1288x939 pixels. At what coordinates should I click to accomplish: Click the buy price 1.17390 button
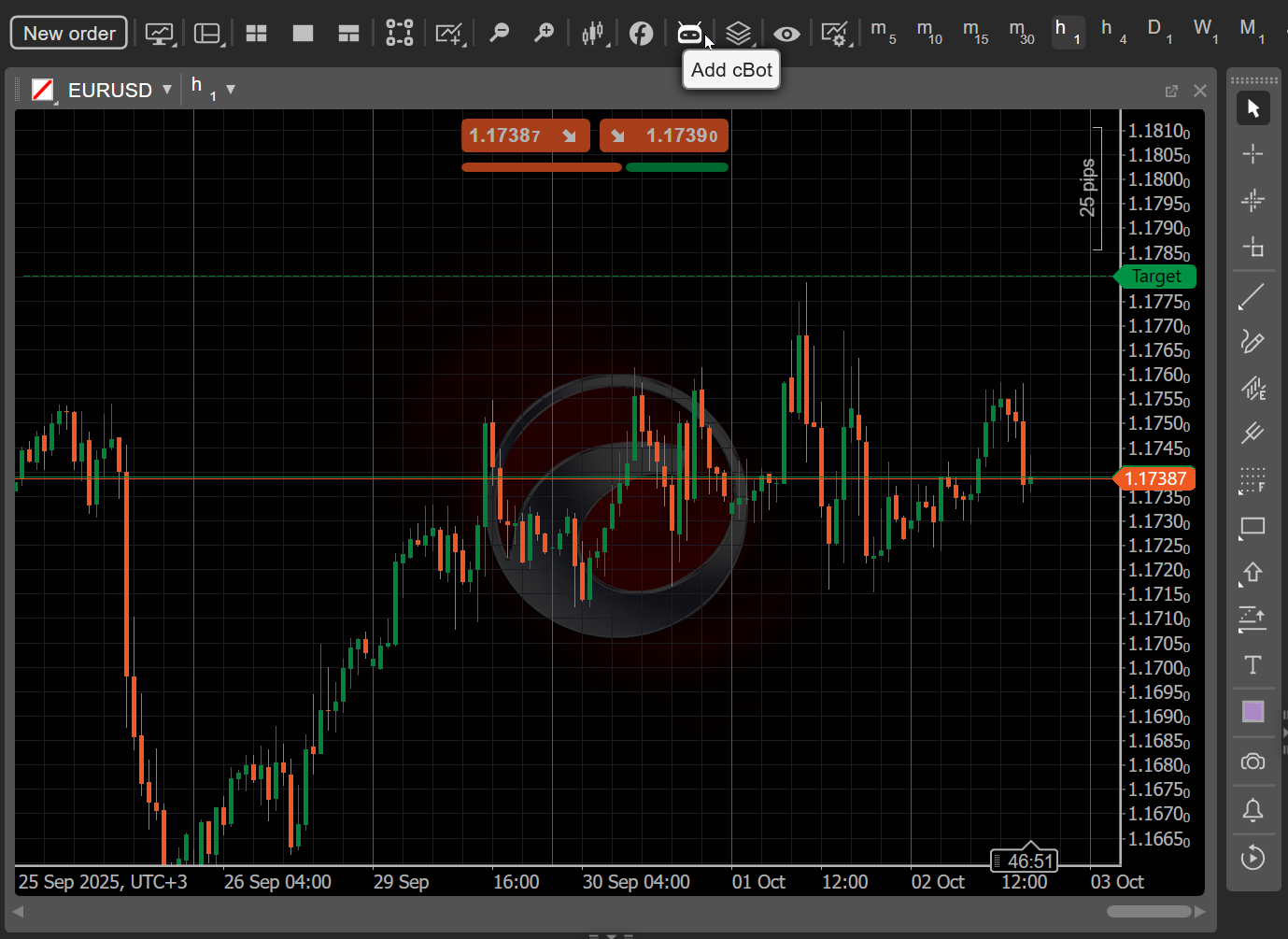(x=664, y=135)
